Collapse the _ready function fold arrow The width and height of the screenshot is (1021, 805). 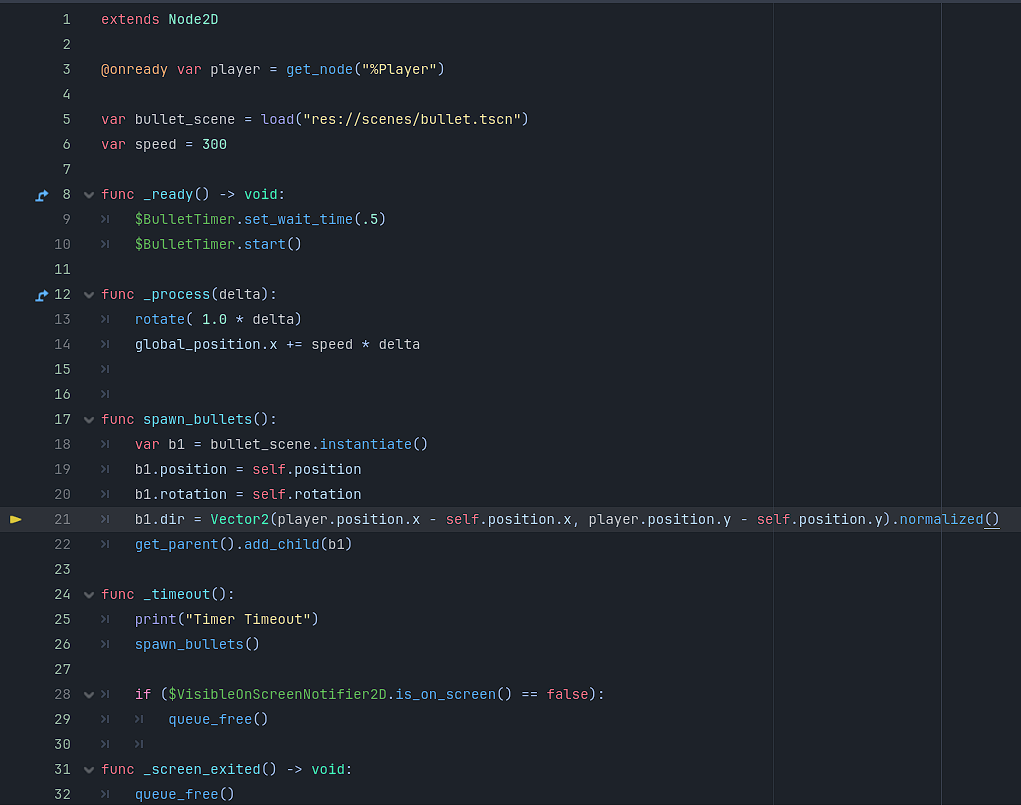click(x=89, y=195)
